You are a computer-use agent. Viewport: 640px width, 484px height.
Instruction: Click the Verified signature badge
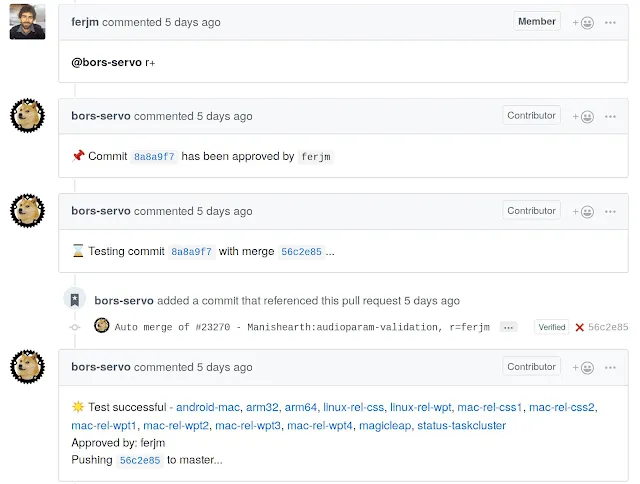pos(551,327)
